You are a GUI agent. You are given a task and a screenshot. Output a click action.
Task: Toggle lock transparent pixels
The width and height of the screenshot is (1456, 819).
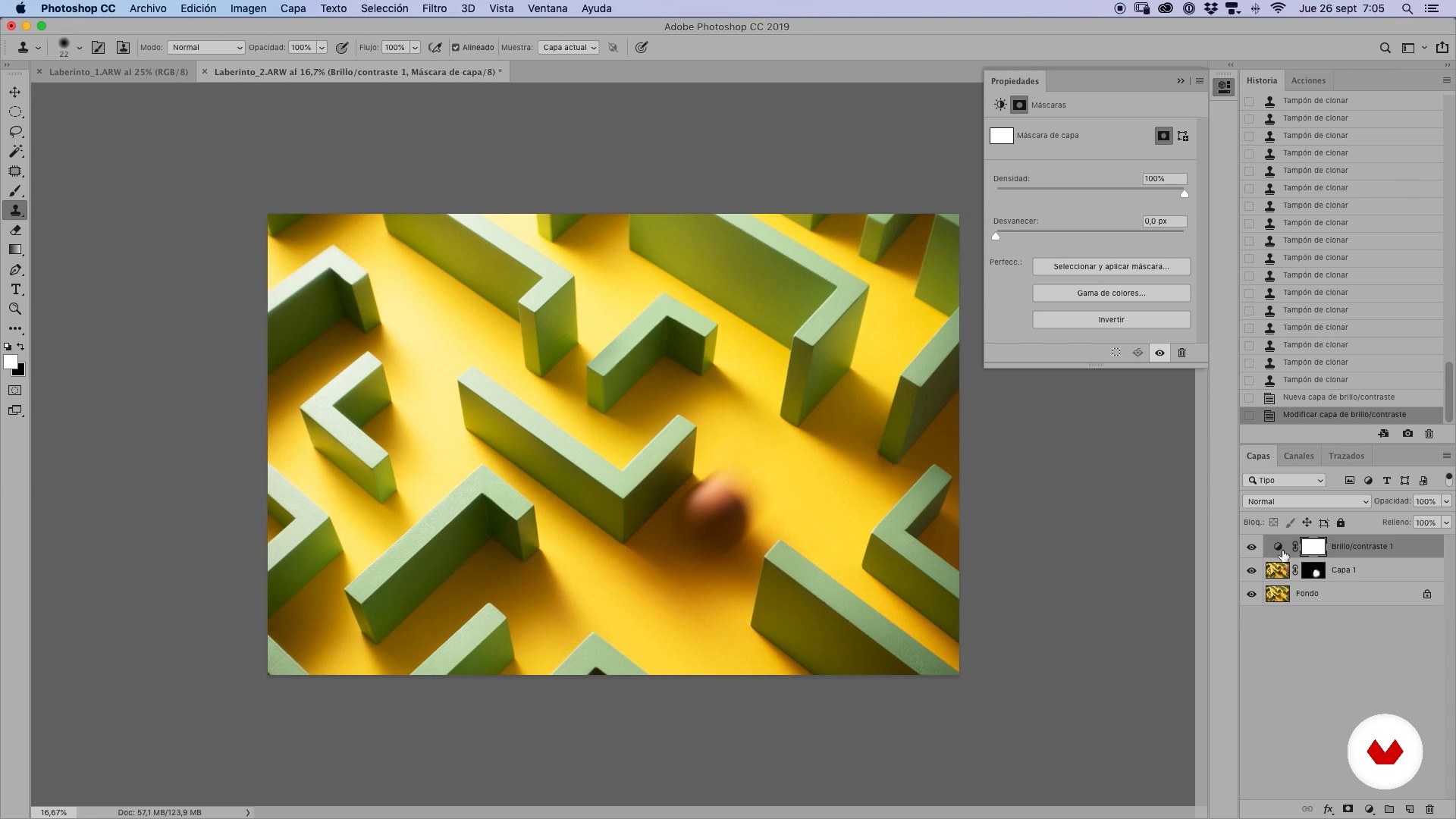1274,522
